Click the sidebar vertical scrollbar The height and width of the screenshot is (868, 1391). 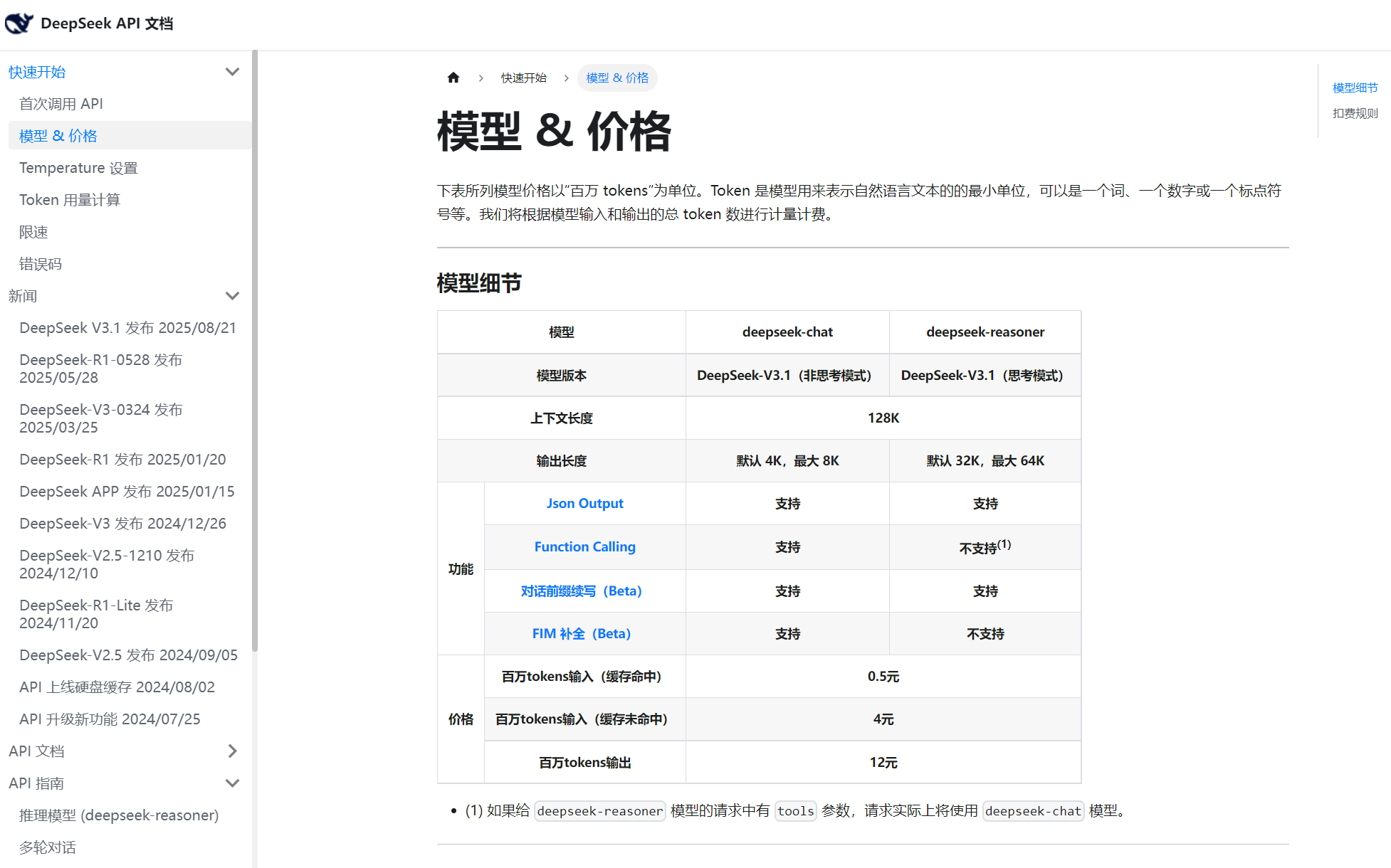point(255,350)
